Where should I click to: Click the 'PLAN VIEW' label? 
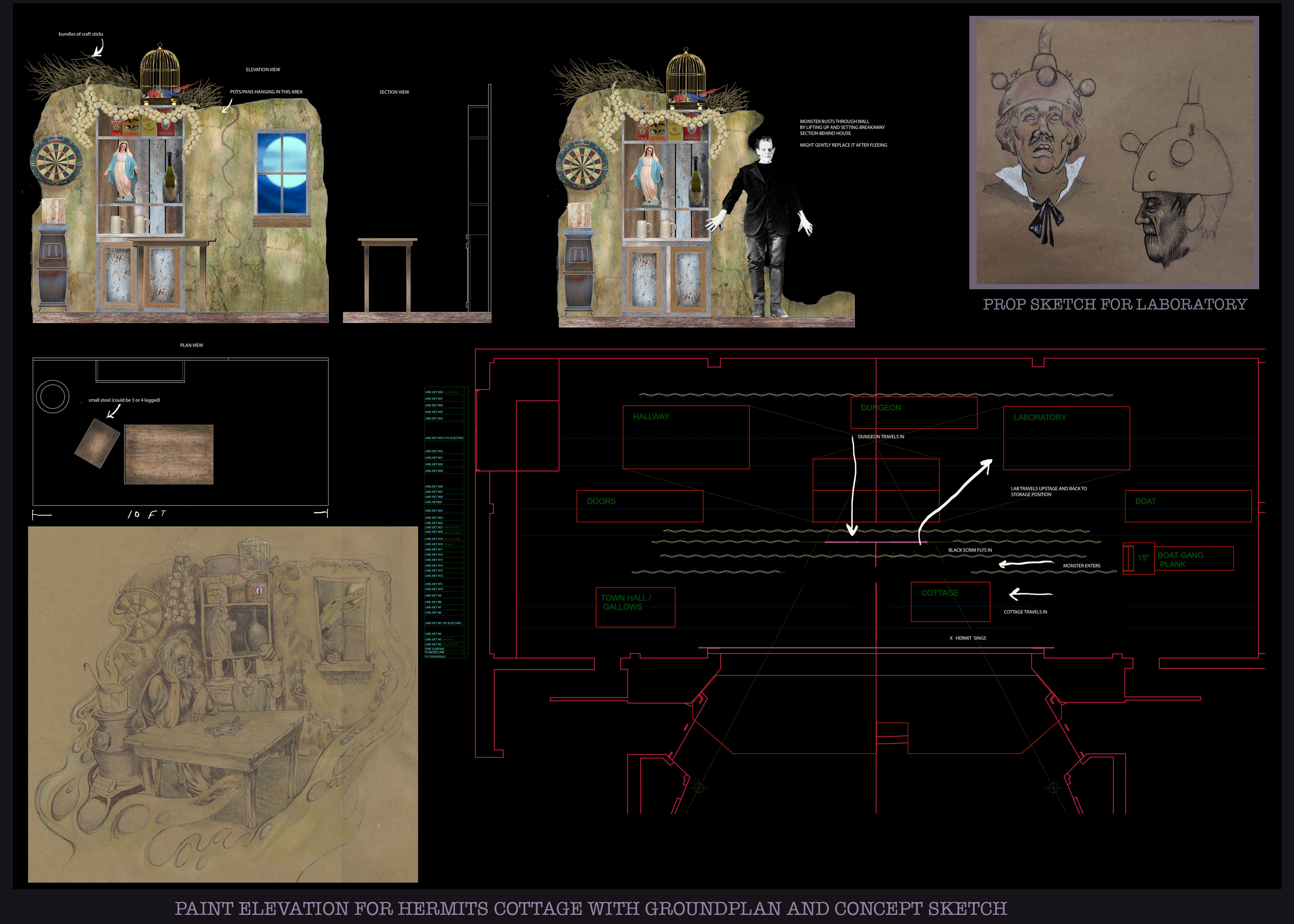pyautogui.click(x=192, y=345)
